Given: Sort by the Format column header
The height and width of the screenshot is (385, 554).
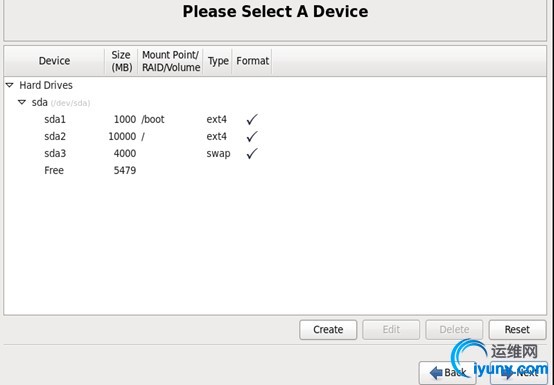Looking at the screenshot, I should click(252, 61).
